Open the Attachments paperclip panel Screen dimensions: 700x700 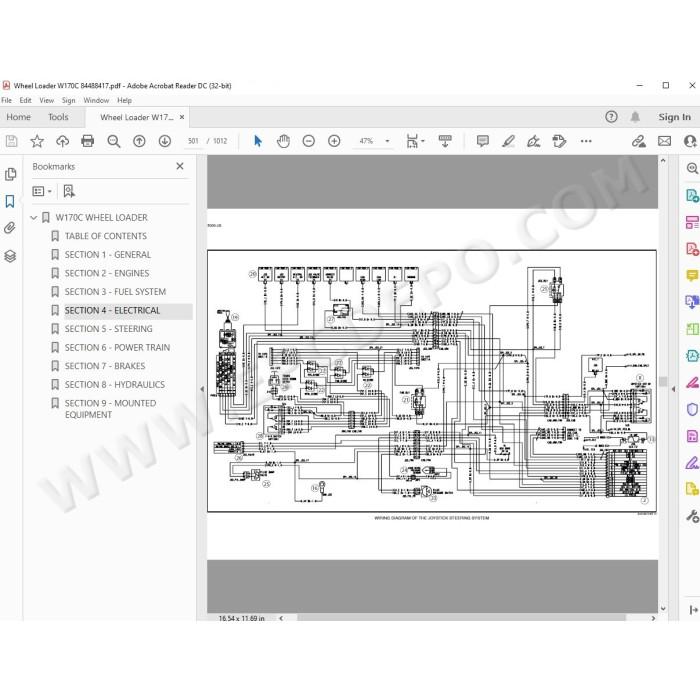point(10,228)
